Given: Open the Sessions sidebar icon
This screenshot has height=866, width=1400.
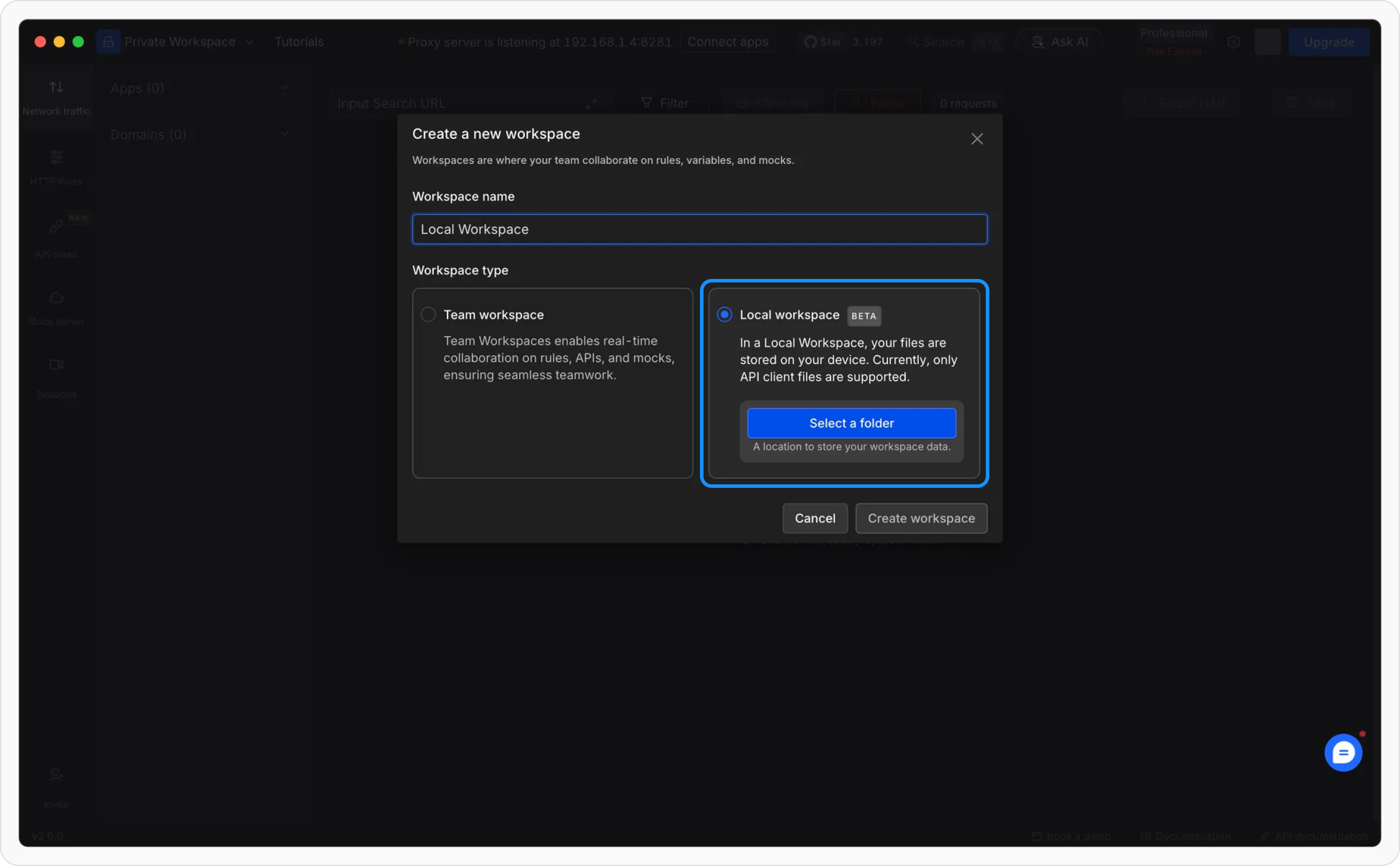Looking at the screenshot, I should (56, 365).
